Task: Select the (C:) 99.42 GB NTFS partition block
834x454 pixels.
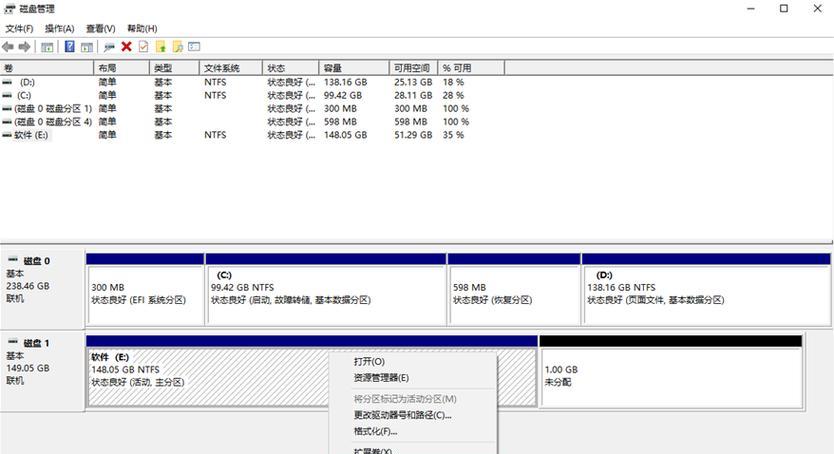Action: tap(326, 289)
